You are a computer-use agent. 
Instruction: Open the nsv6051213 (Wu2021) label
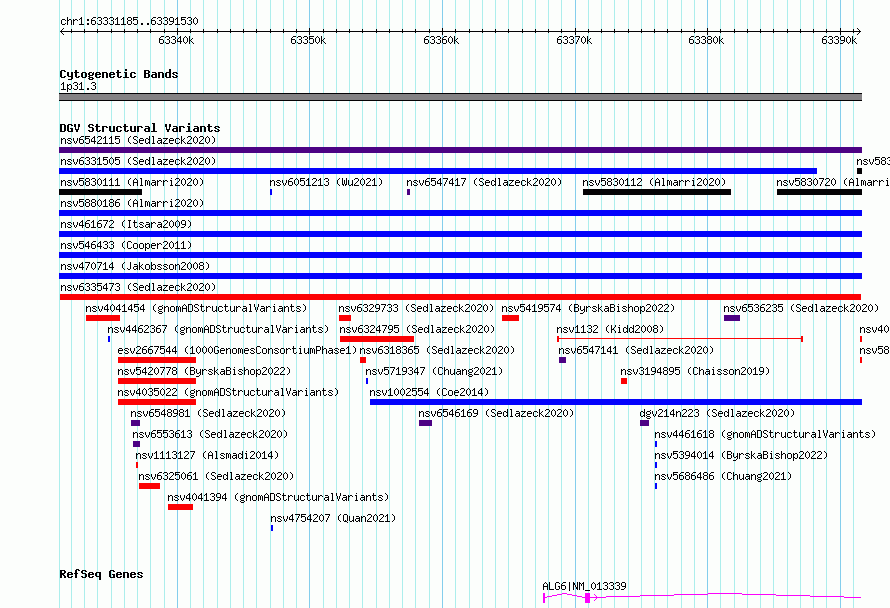326,182
